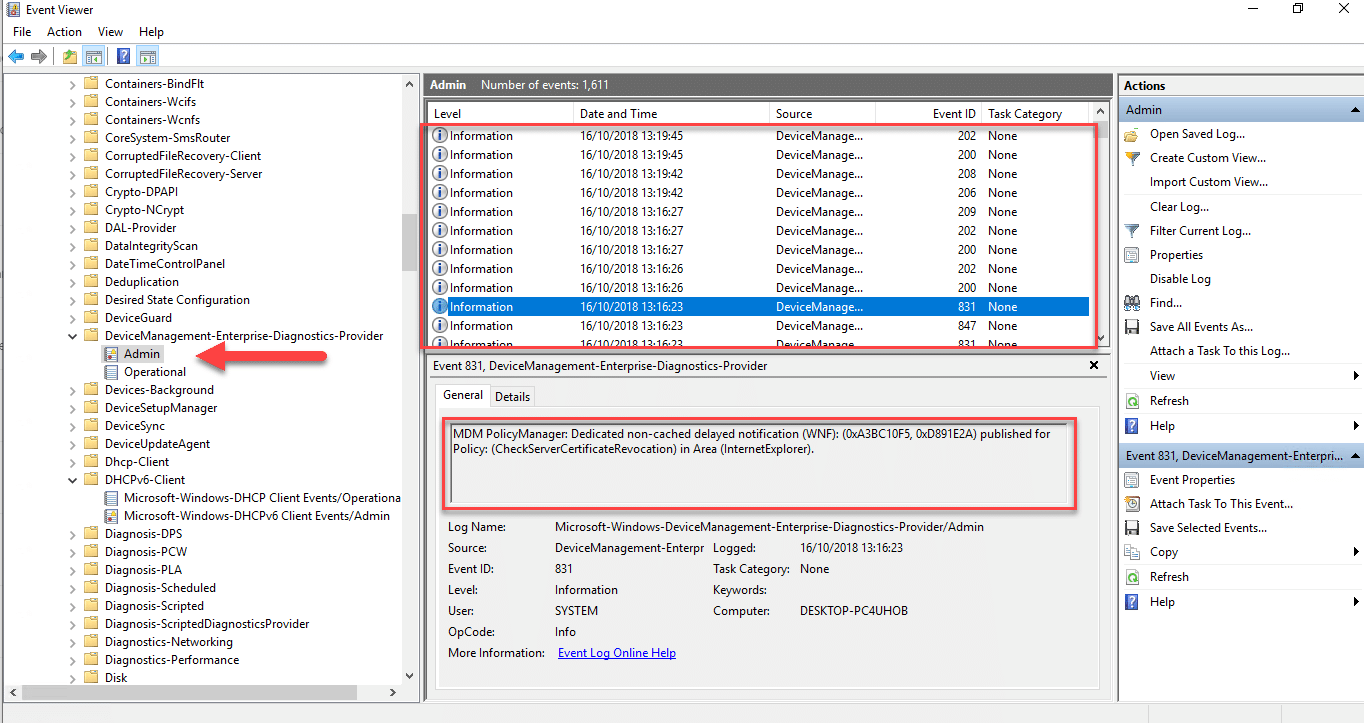The width and height of the screenshot is (1364, 723).
Task: Click the Copy icon in Actions pane
Action: (x=1132, y=552)
